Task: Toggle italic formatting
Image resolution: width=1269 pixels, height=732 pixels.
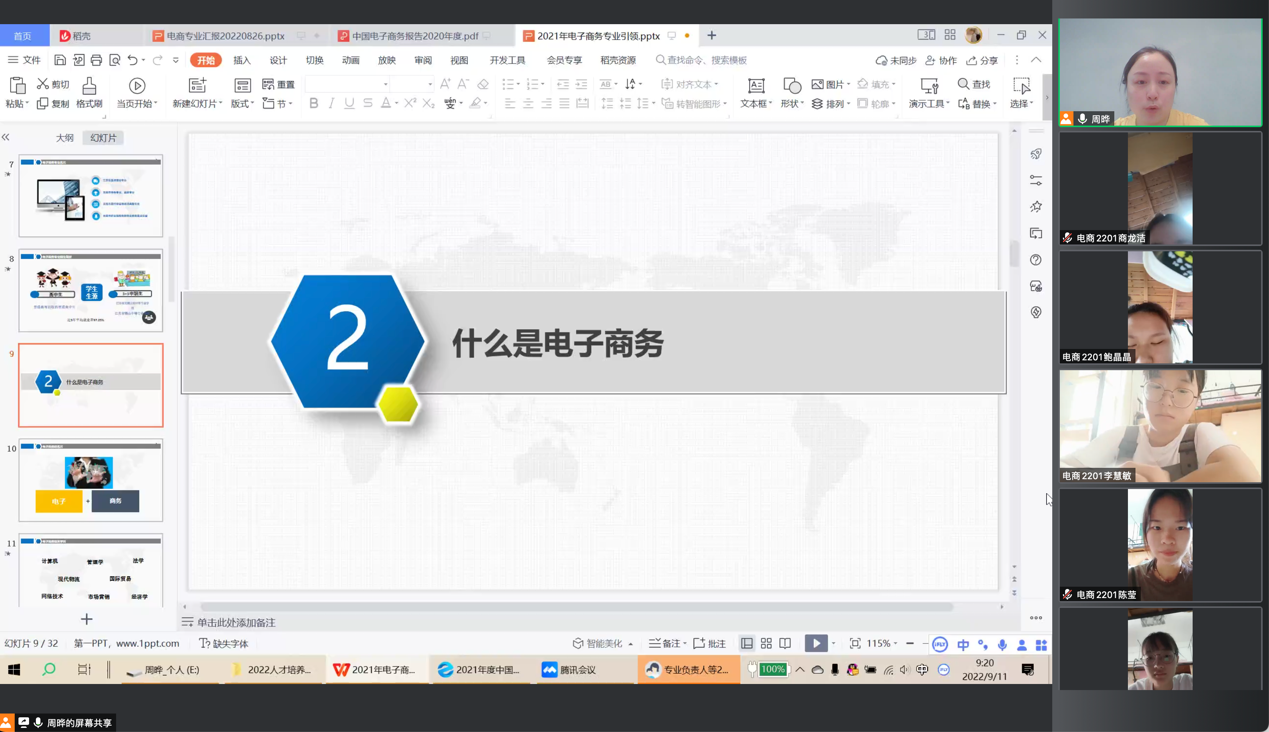Action: [x=331, y=103]
